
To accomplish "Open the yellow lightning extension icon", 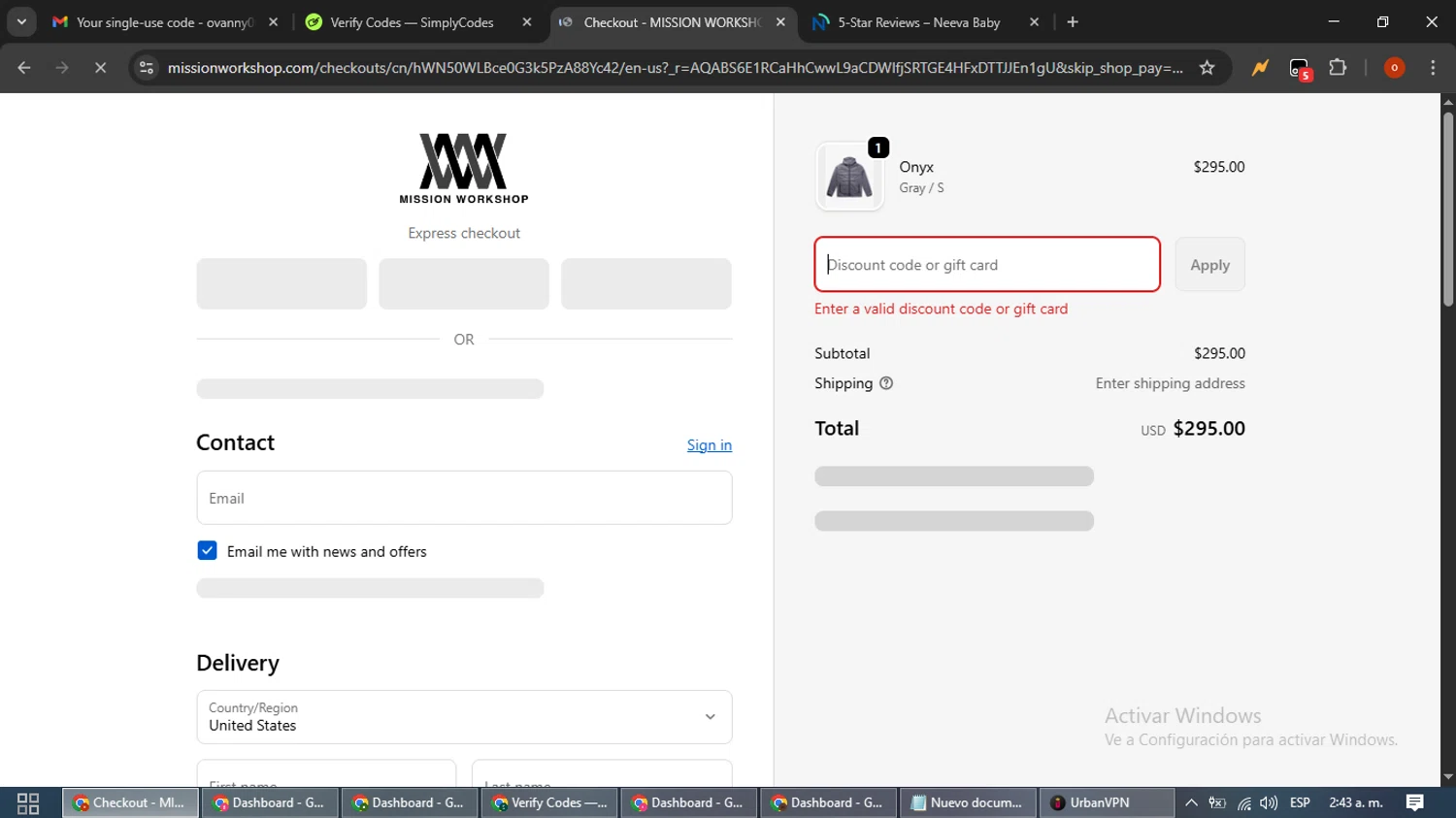I will click(1260, 68).
